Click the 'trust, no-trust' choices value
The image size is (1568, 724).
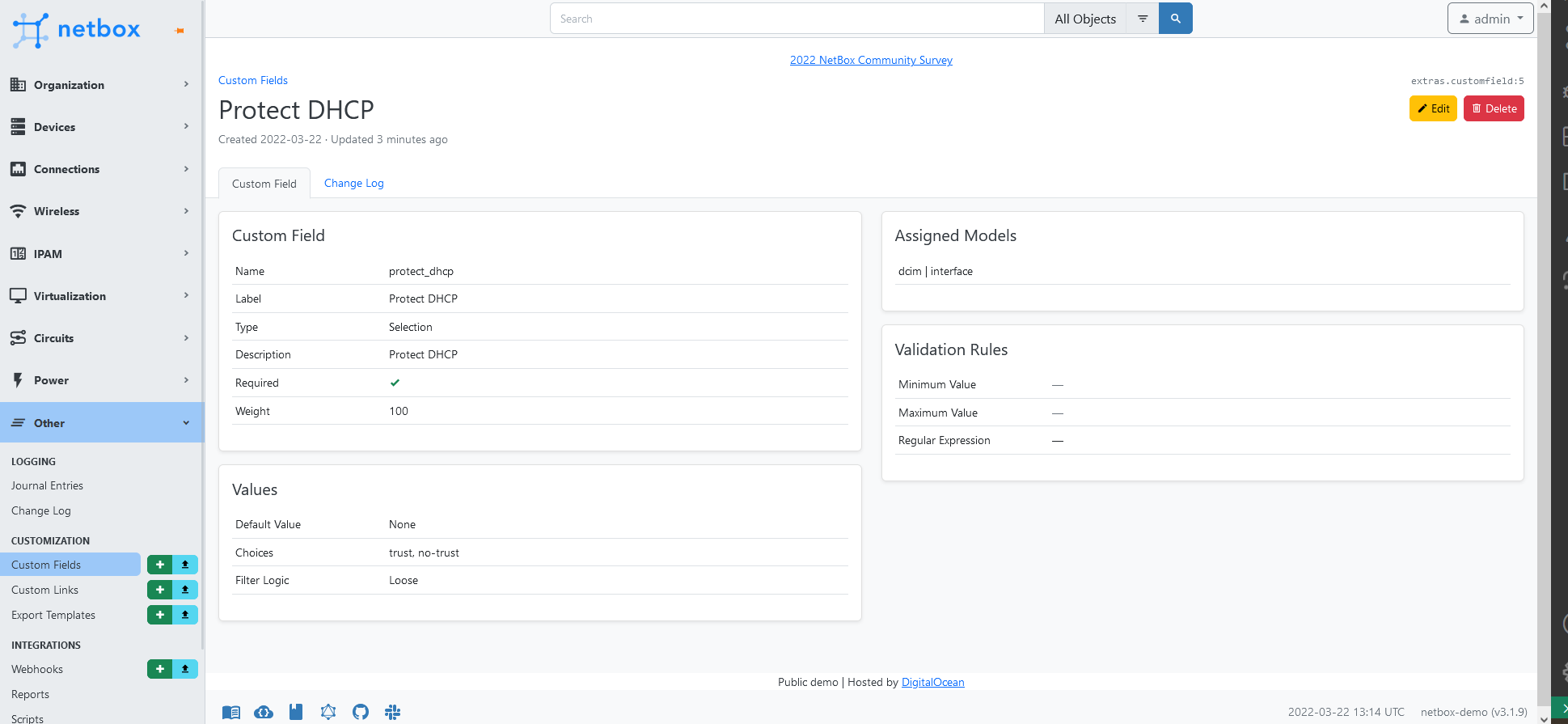pos(424,553)
